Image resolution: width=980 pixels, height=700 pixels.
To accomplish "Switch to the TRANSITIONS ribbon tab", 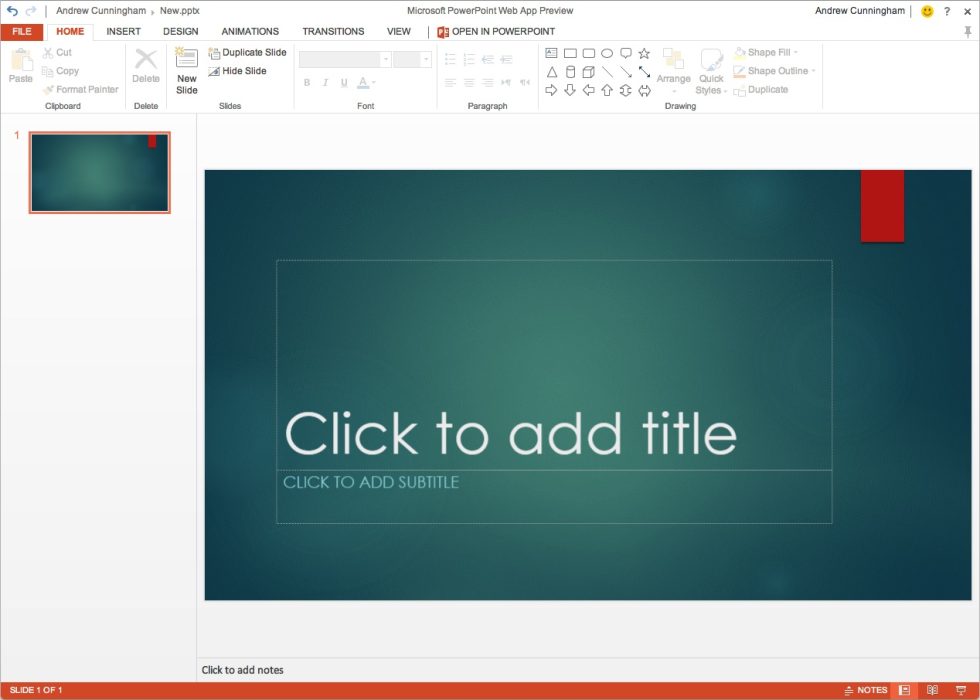I will 333,31.
